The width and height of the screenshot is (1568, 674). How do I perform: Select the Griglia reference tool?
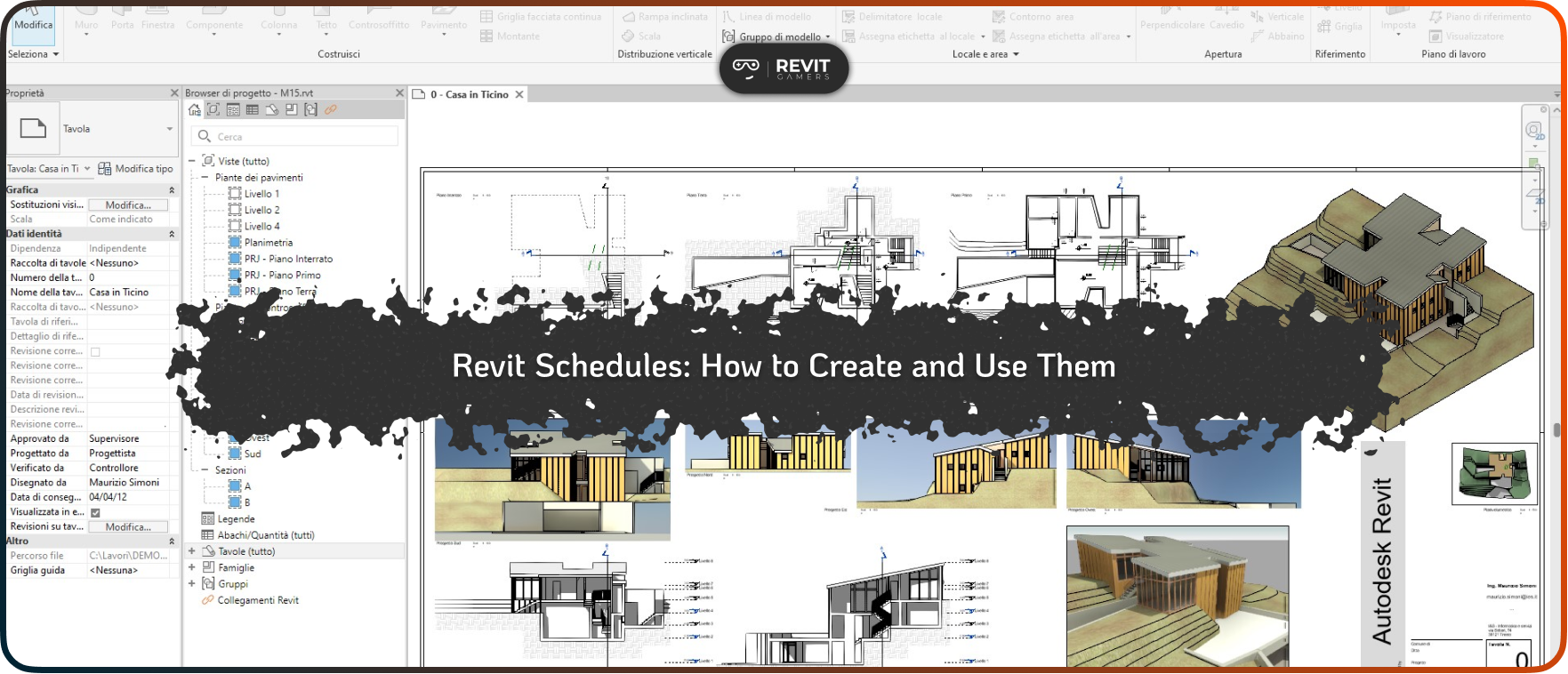(x=1340, y=26)
